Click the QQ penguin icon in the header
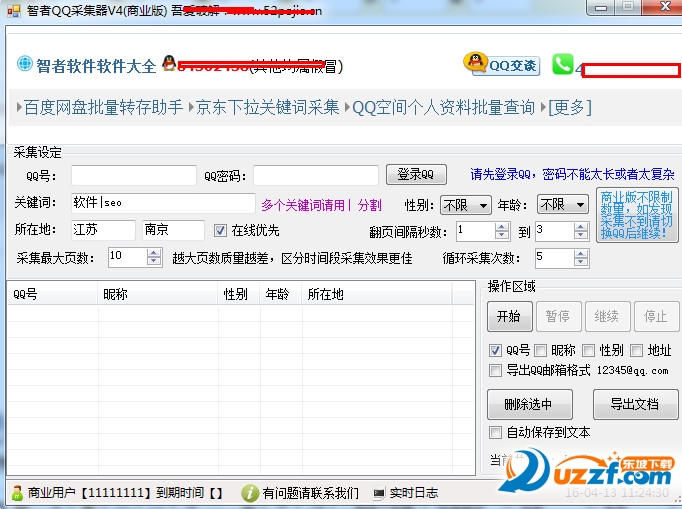This screenshot has height=509, width=682. point(169,63)
